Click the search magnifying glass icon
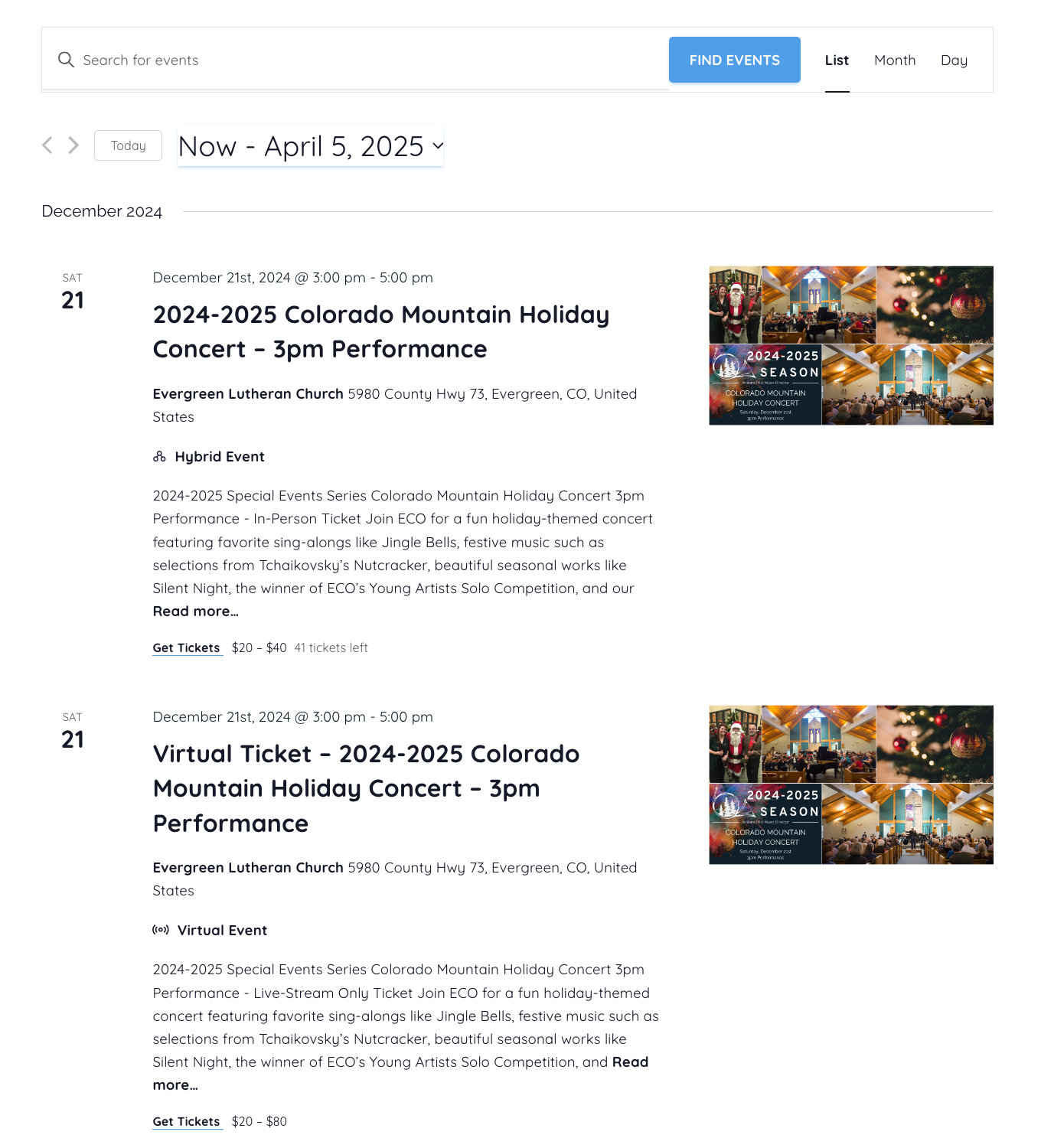Viewport: 1041px width, 1148px height. pos(66,60)
